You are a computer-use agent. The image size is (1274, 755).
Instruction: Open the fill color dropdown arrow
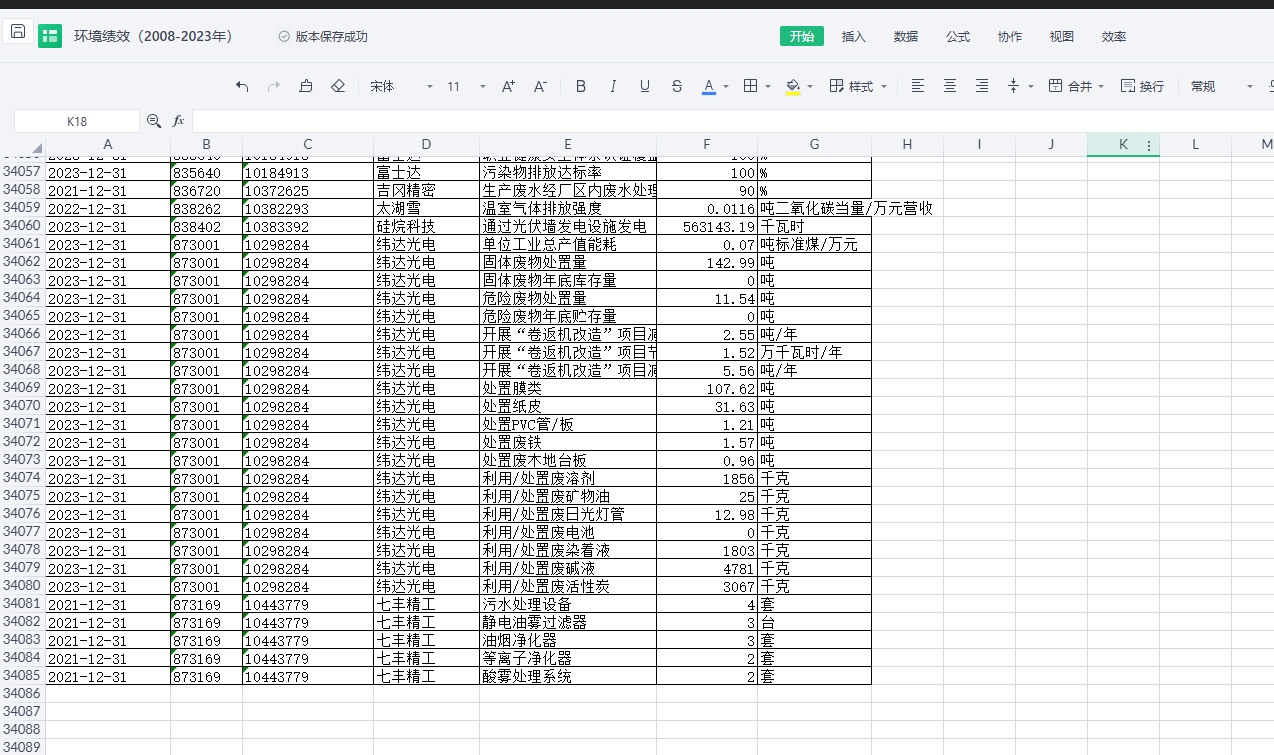[810, 87]
